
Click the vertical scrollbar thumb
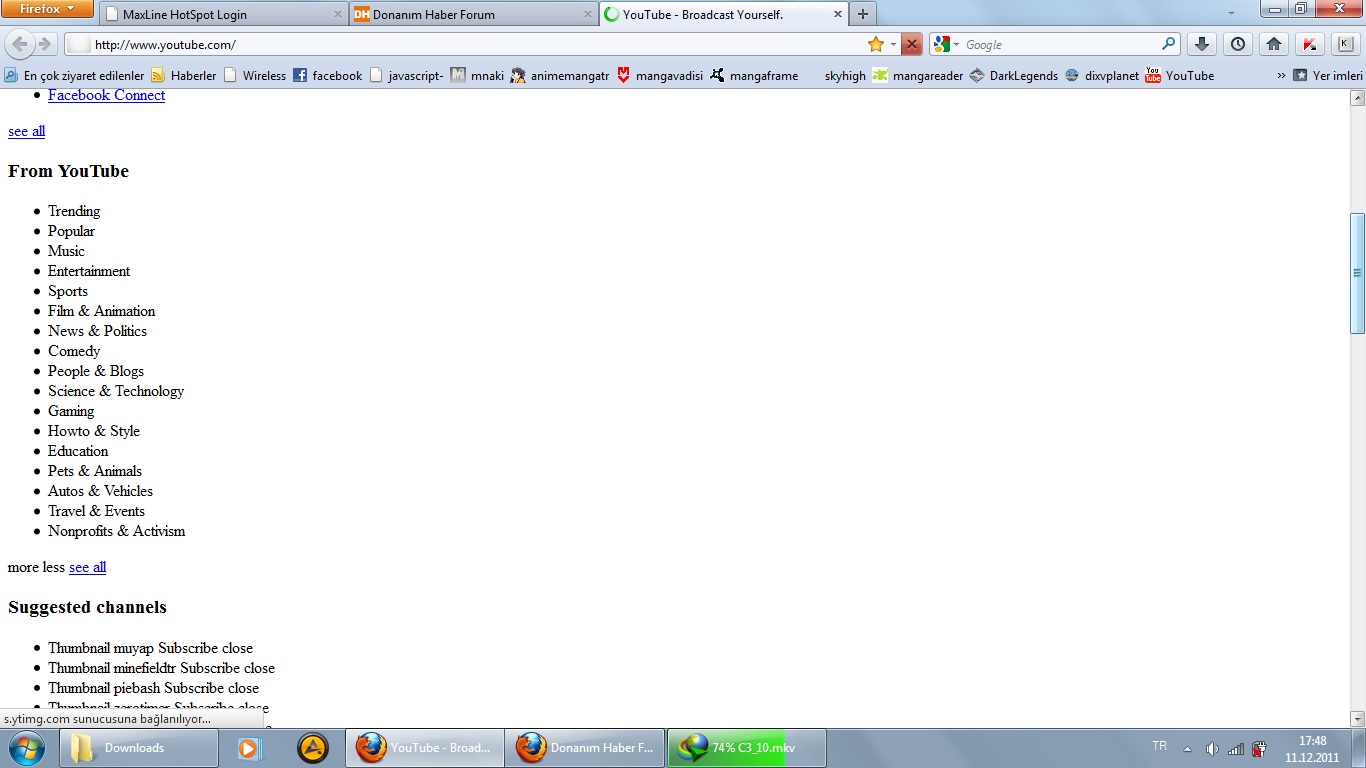click(1357, 273)
